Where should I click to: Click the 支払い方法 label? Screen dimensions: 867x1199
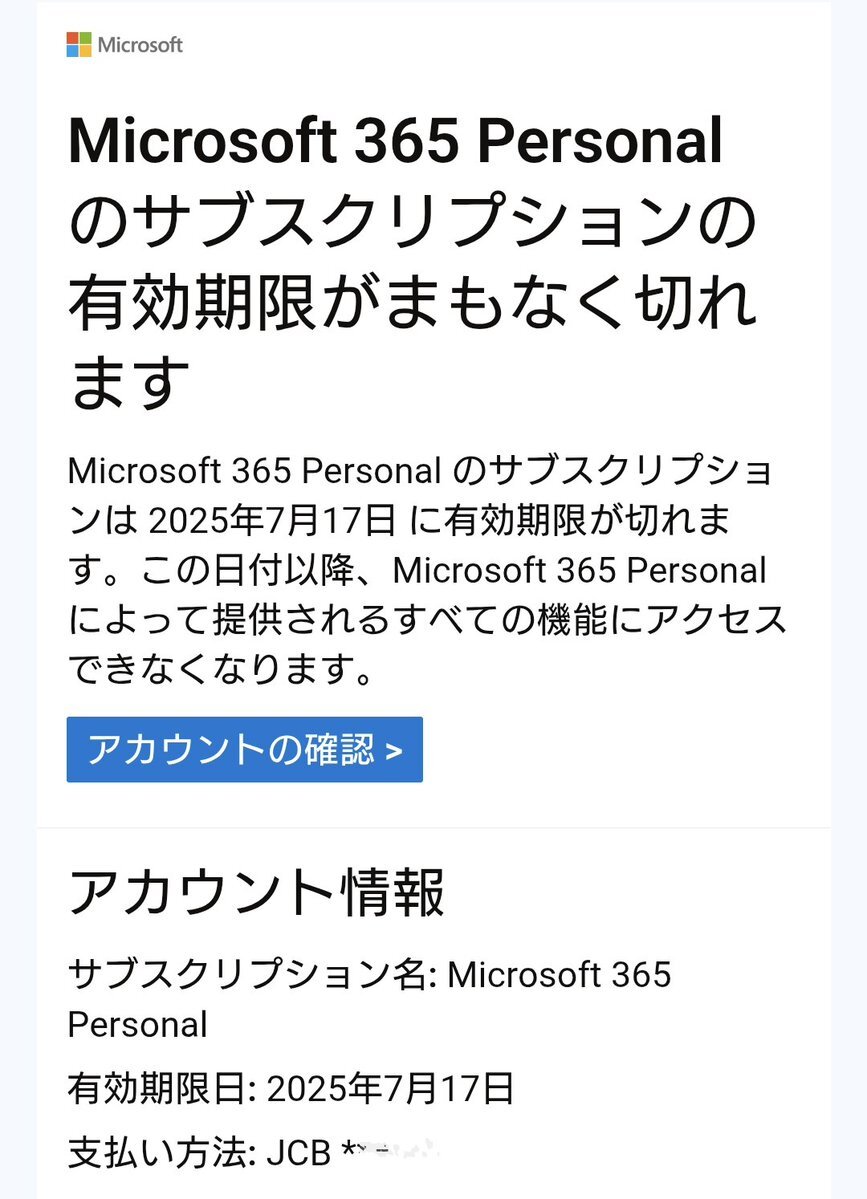pos(157,1153)
